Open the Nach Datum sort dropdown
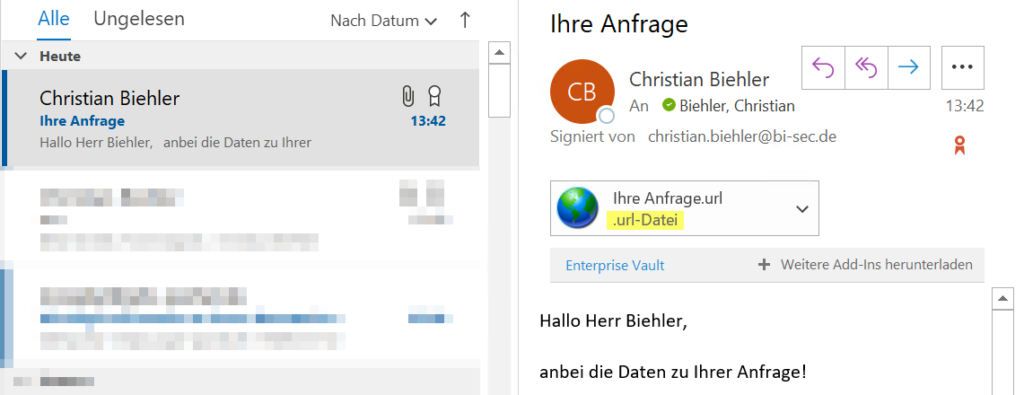Image resolution: width=1024 pixels, height=395 pixels. (383, 21)
